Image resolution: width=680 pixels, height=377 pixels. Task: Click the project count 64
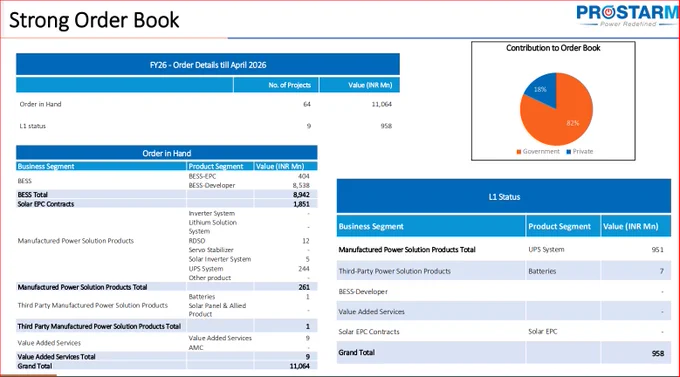pos(307,104)
